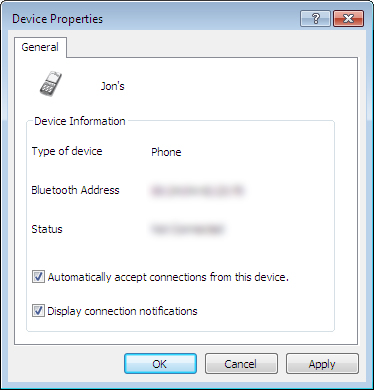Toggle the Automatically accept connections checkbox
The image size is (374, 390).
(x=38, y=277)
